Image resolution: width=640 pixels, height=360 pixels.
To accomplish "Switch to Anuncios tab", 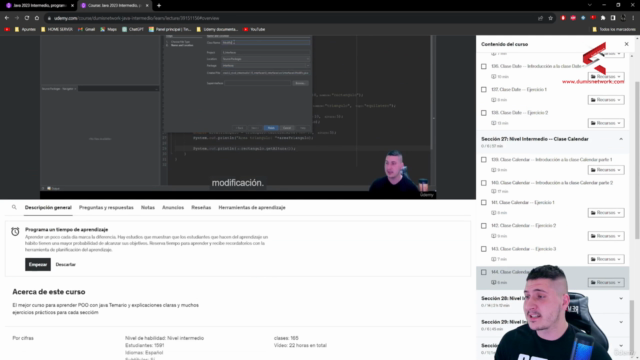I will pos(173,207).
